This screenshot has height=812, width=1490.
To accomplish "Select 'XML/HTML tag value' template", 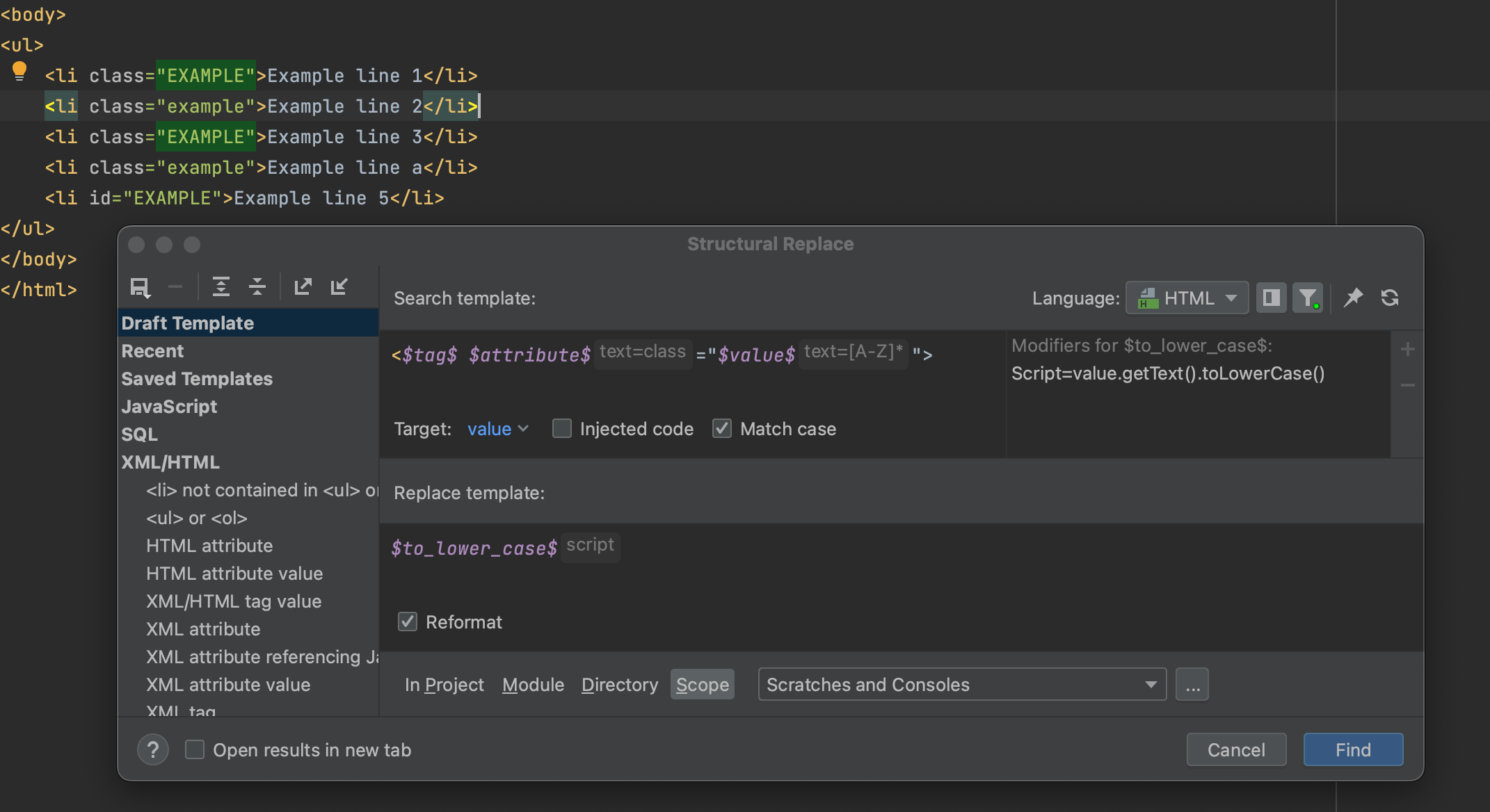I will [234, 601].
